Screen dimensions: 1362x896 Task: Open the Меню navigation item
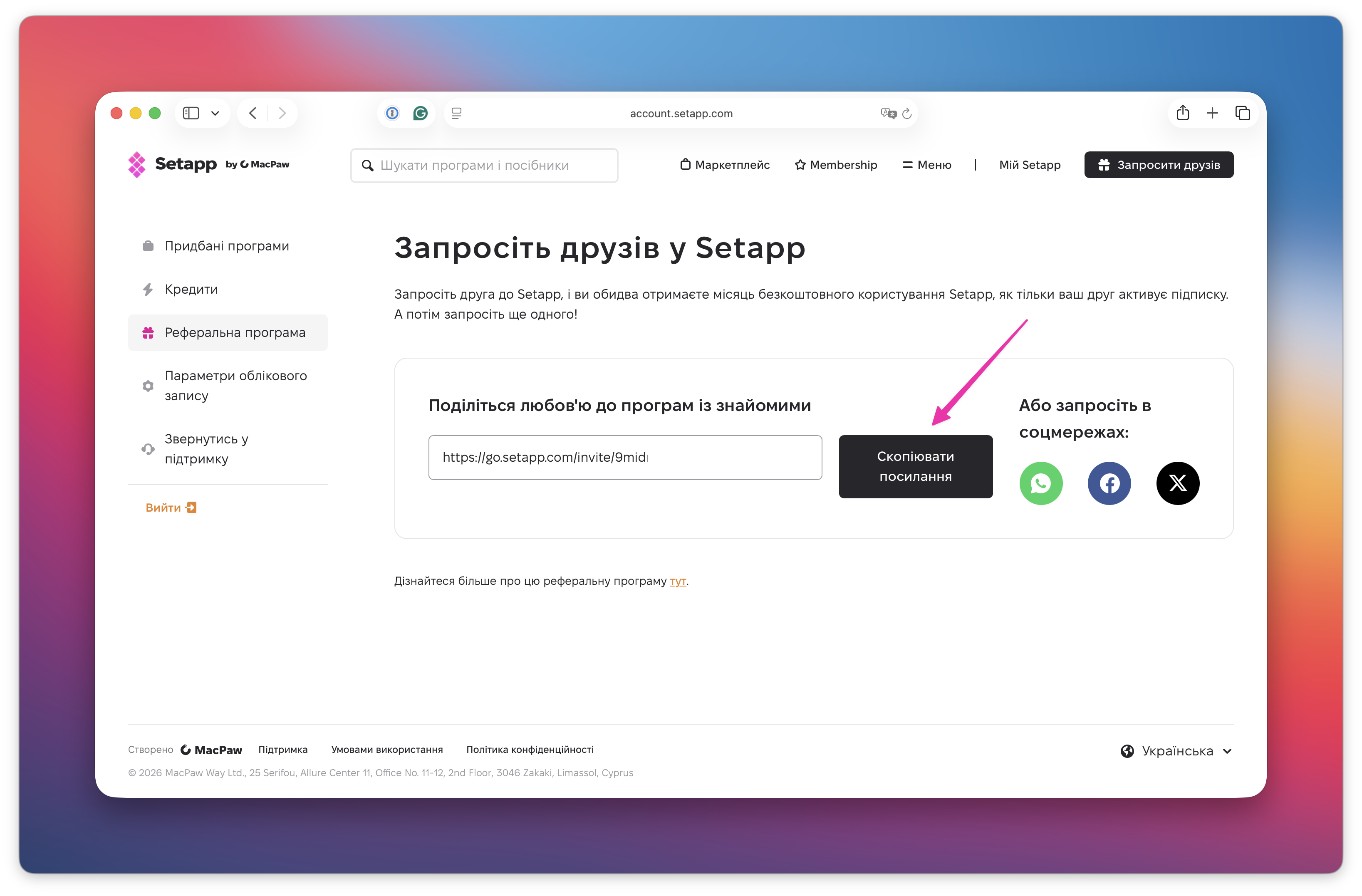(x=926, y=165)
